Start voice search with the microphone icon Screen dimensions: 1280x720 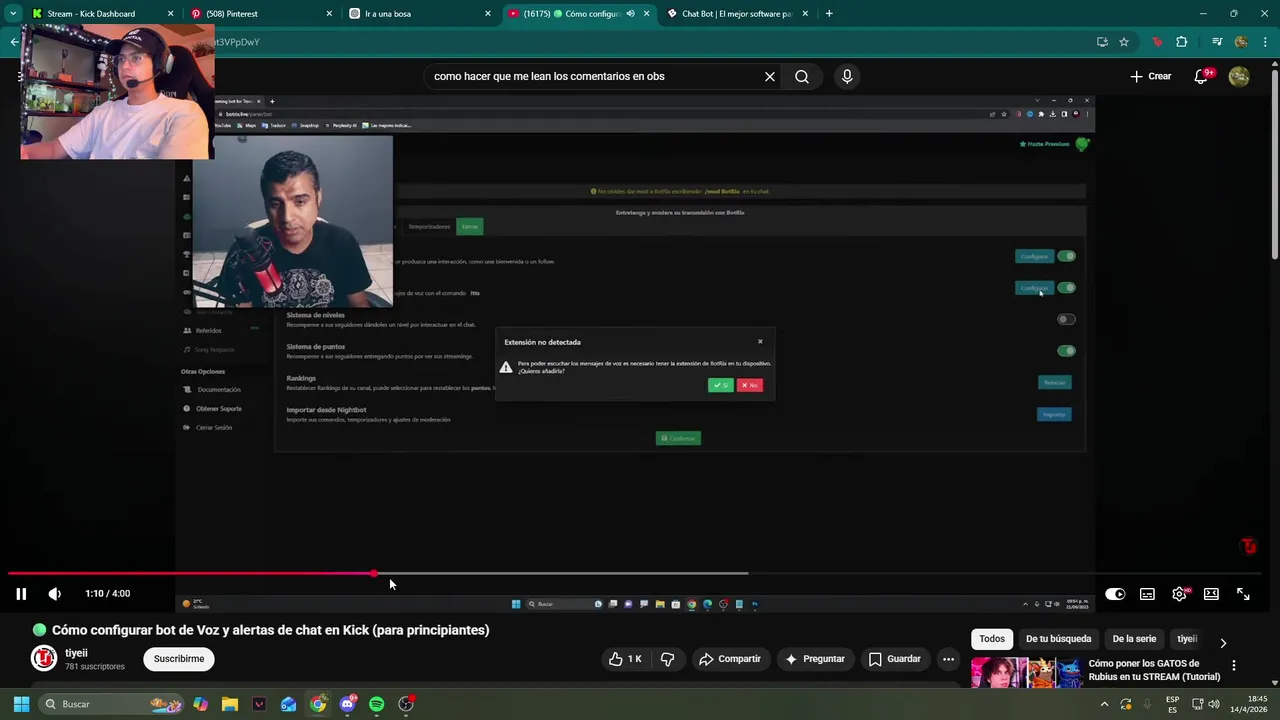coord(847,76)
